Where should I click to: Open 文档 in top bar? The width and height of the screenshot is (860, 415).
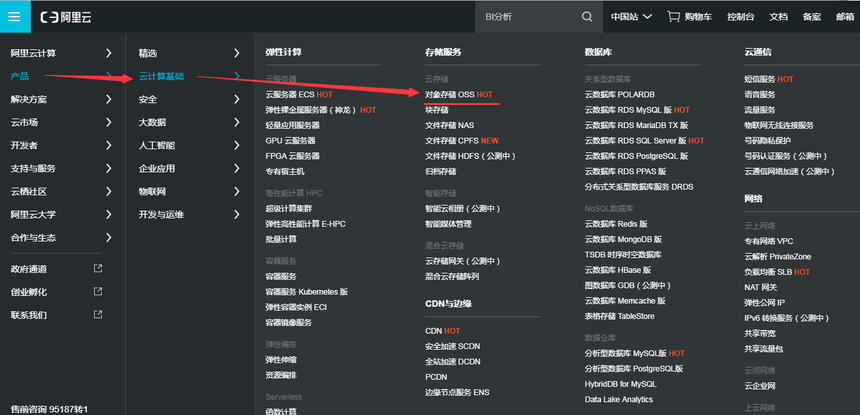pos(778,17)
